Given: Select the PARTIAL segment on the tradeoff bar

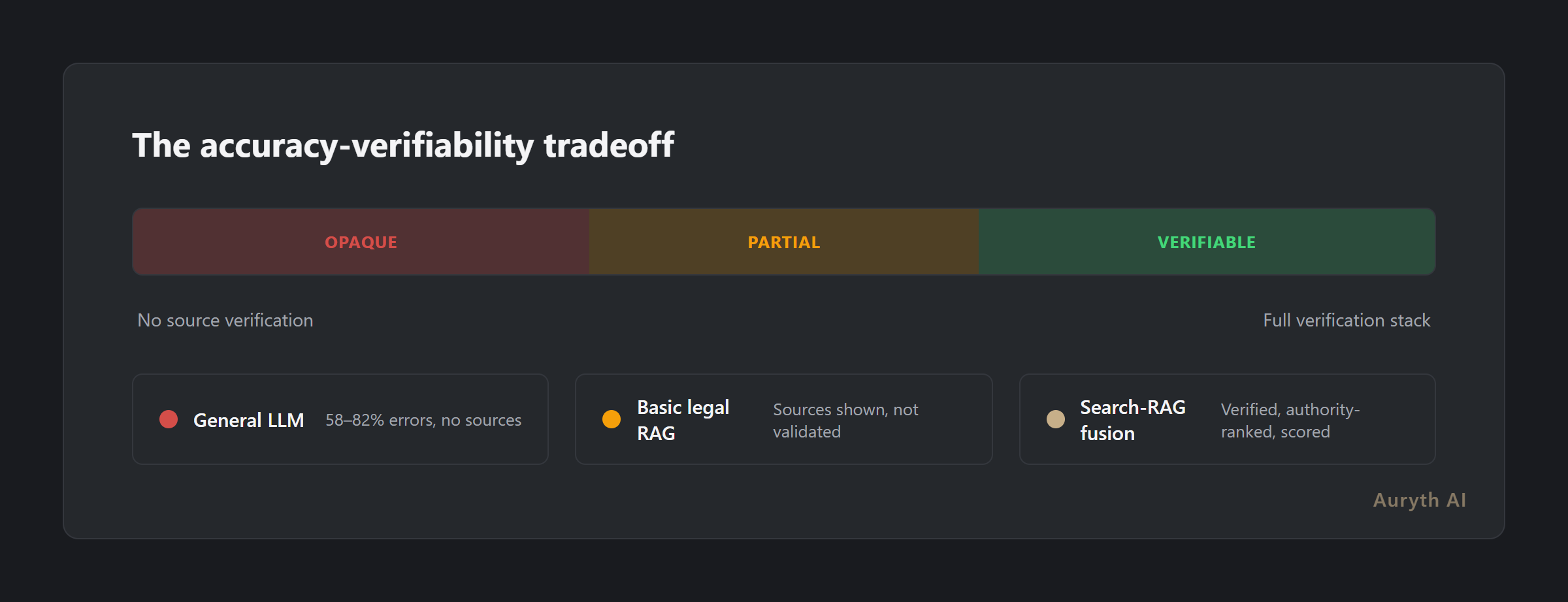Looking at the screenshot, I should (x=783, y=242).
